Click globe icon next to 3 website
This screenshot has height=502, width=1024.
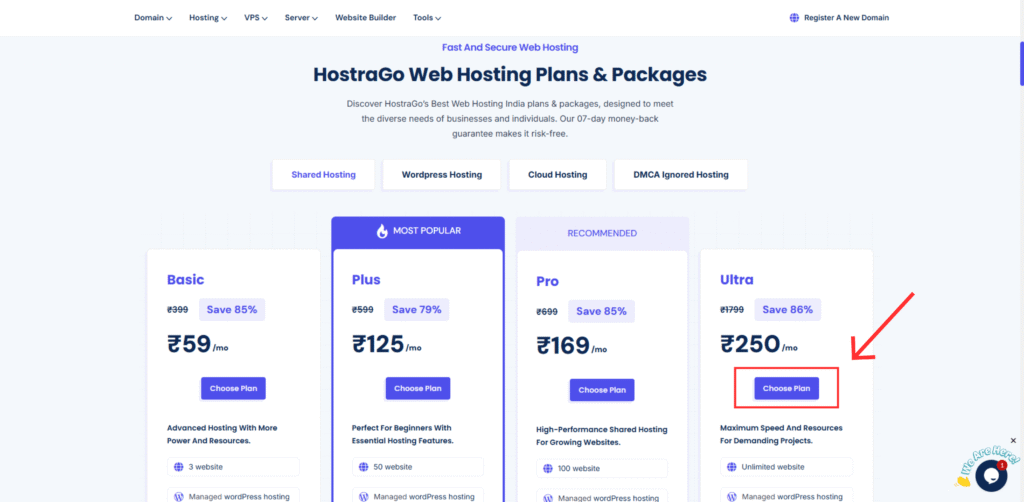179,467
